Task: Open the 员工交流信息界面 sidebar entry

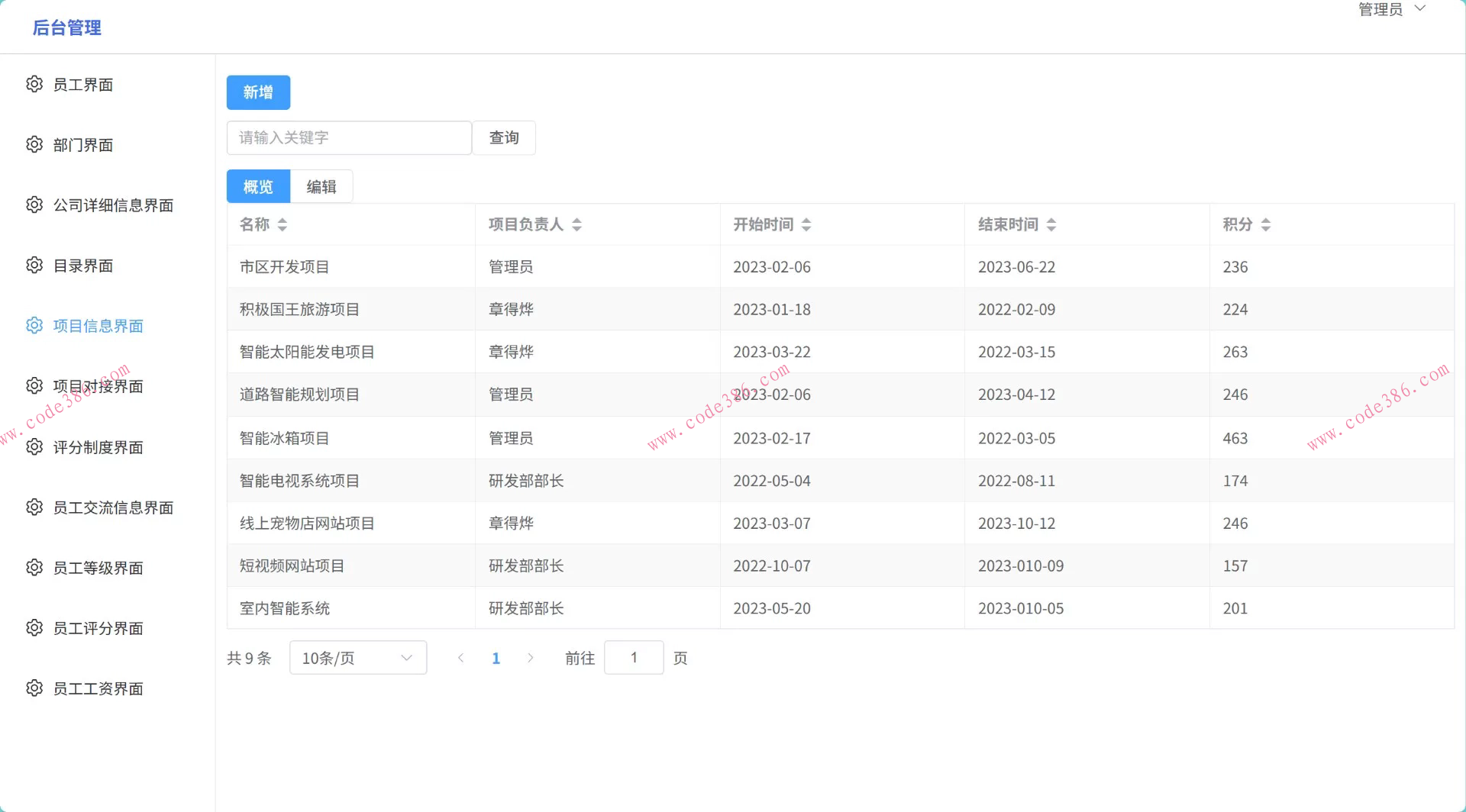Action: 113,507
